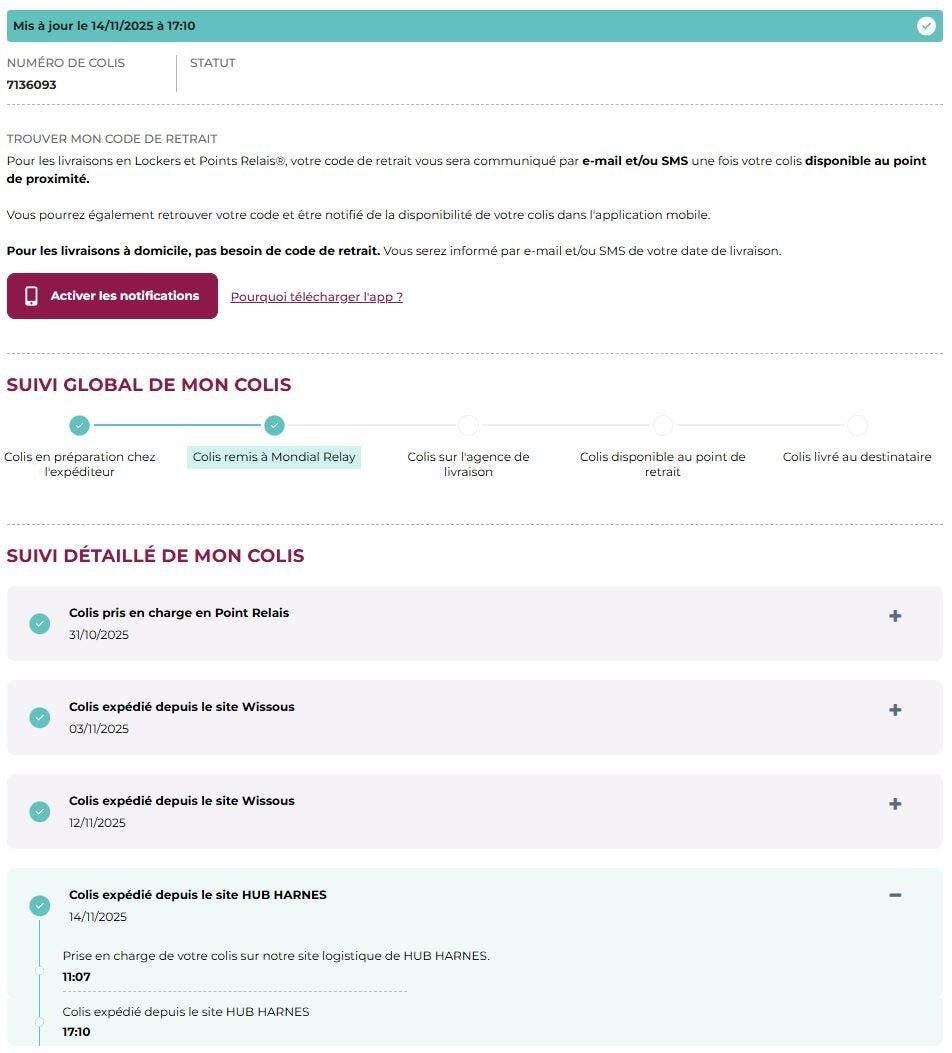Expand the 03/11/2025 Wissous shipment entry

tap(895, 710)
